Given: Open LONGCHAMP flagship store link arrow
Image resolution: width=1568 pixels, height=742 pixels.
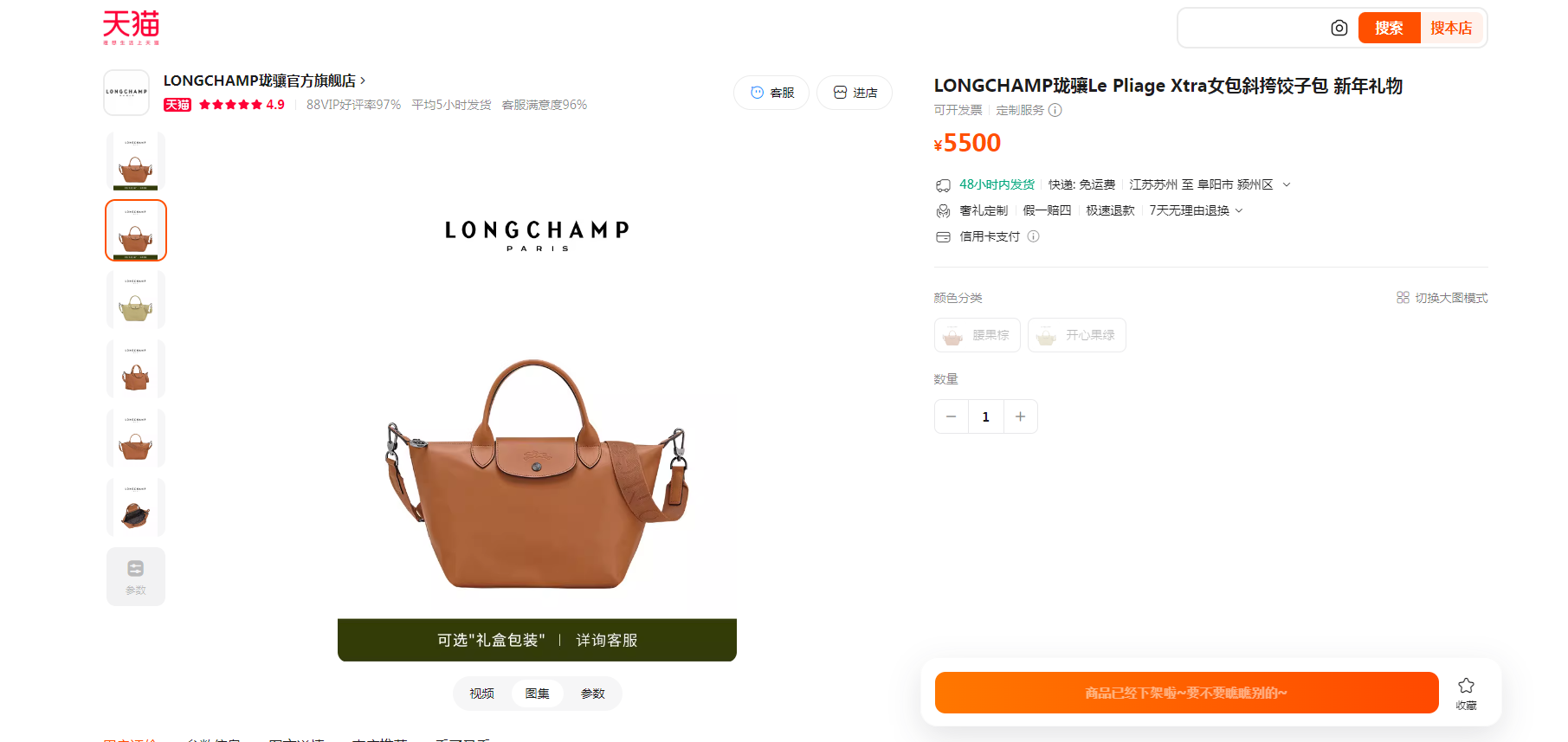Looking at the screenshot, I should pyautogui.click(x=363, y=81).
